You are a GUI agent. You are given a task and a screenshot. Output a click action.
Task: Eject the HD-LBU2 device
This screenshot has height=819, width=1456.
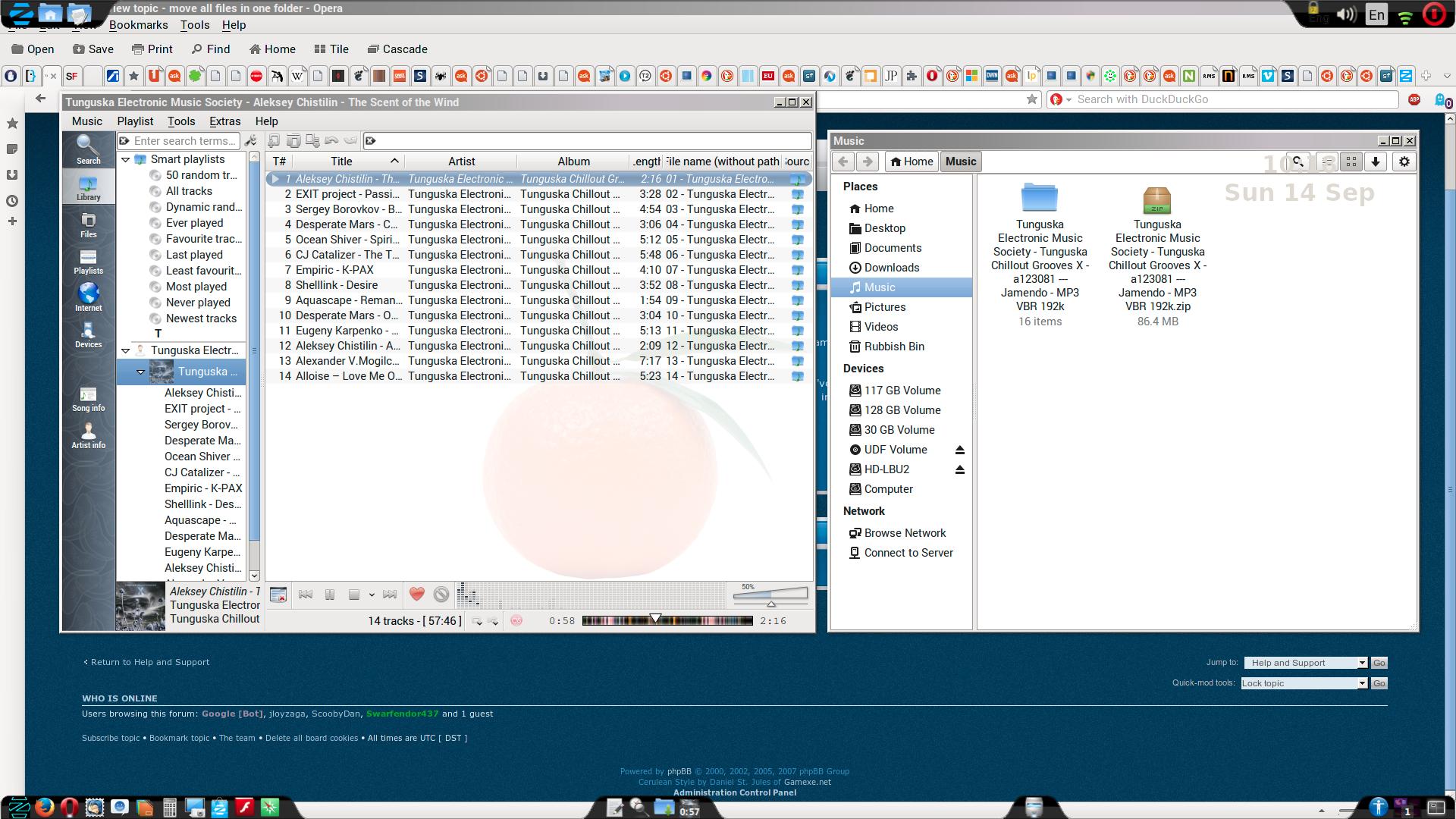point(959,469)
